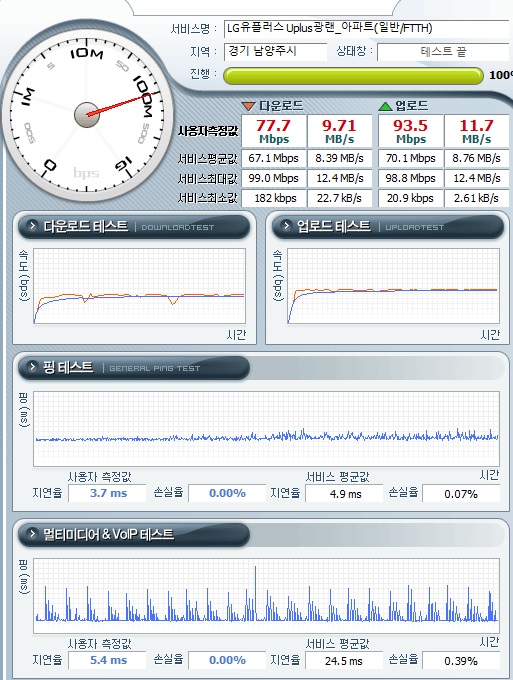This screenshot has width=513, height=680.
Task: Select the 핑 테스트 panel header
Action: click(x=134, y=368)
